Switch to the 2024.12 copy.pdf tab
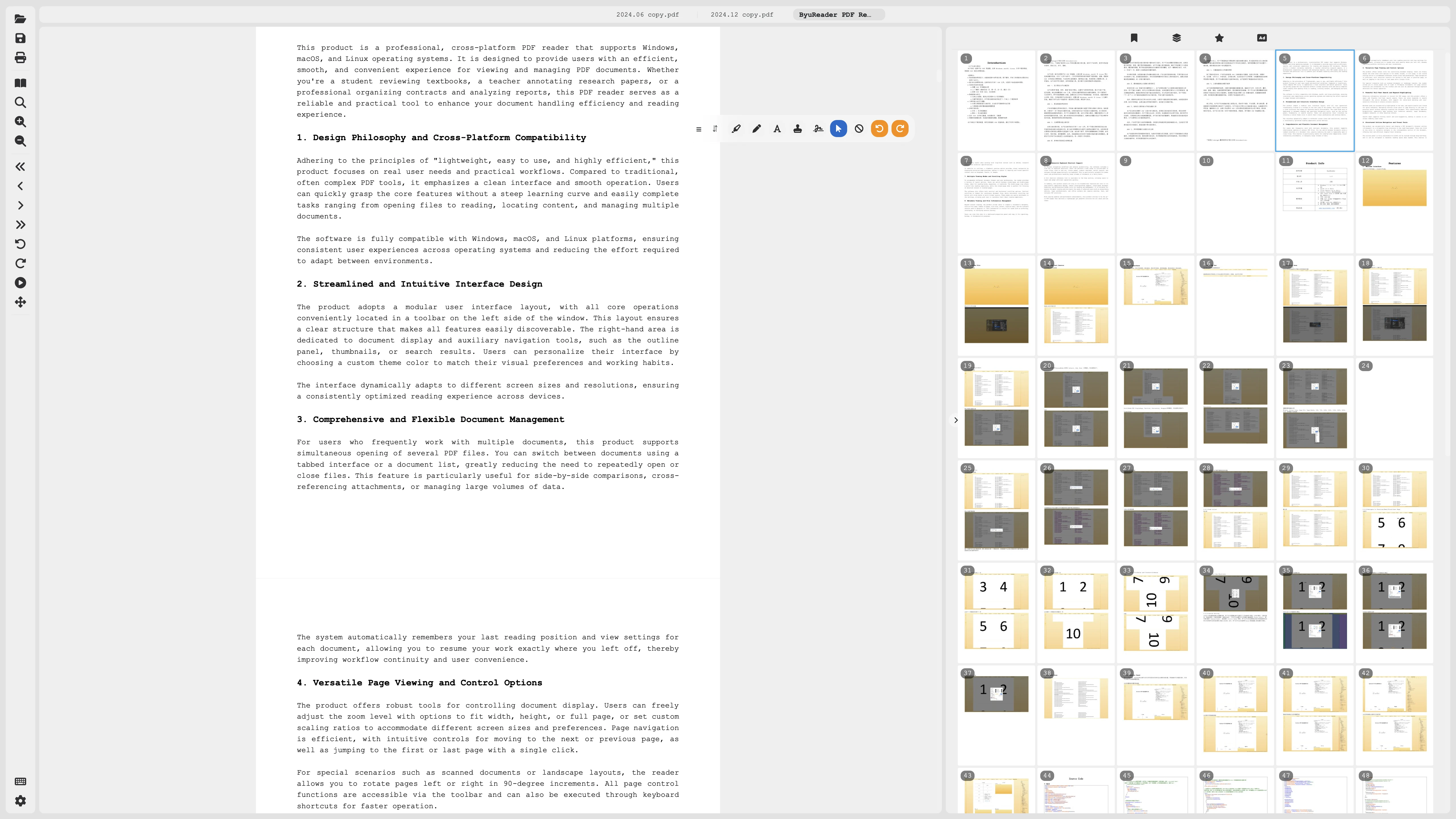This screenshot has width=1456, height=819. point(742,15)
